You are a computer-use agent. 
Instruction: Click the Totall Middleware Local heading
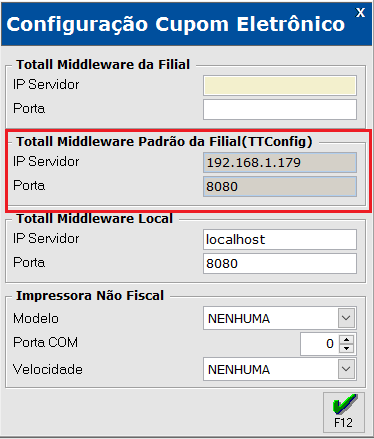[x=95, y=218]
